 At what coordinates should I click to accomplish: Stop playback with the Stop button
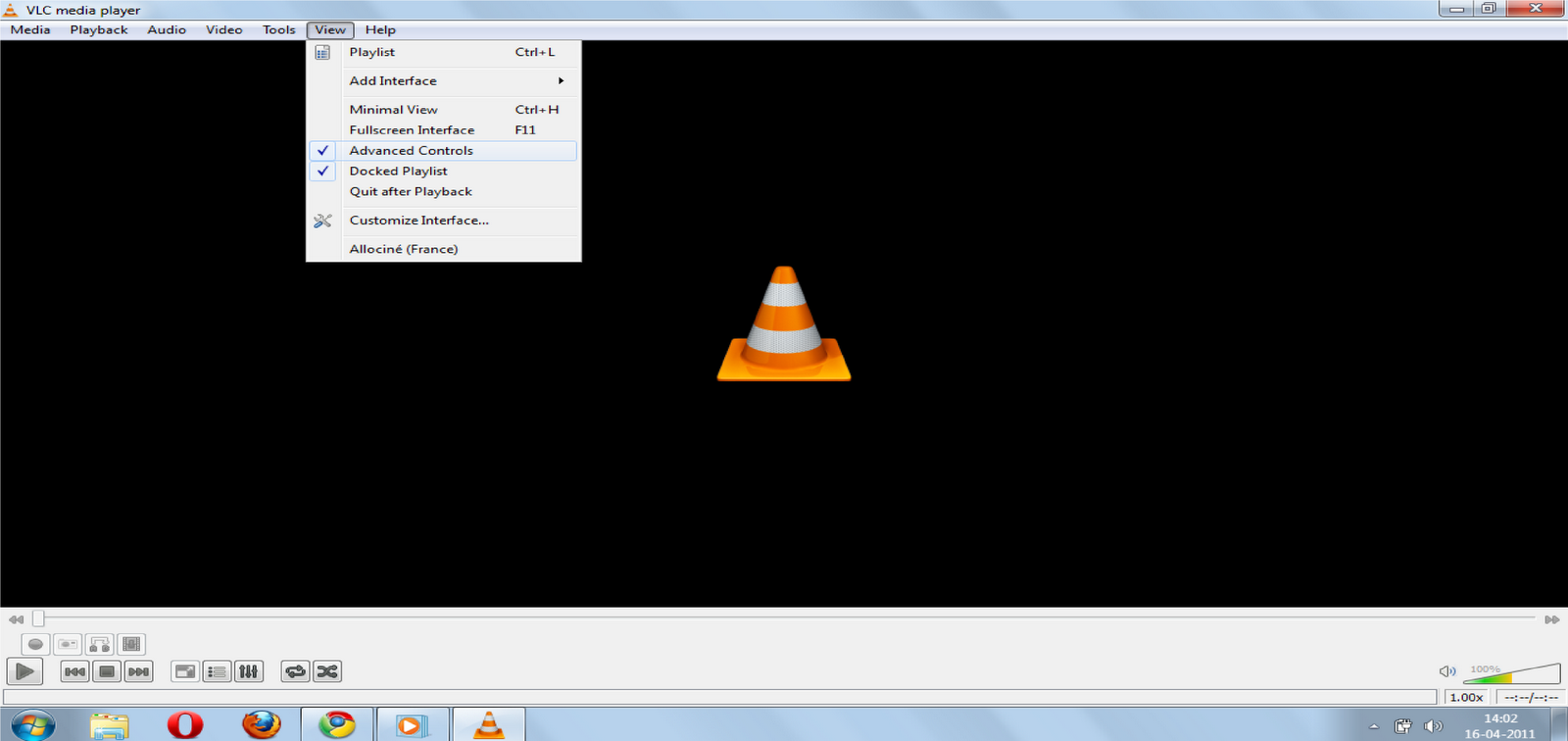coord(107,671)
